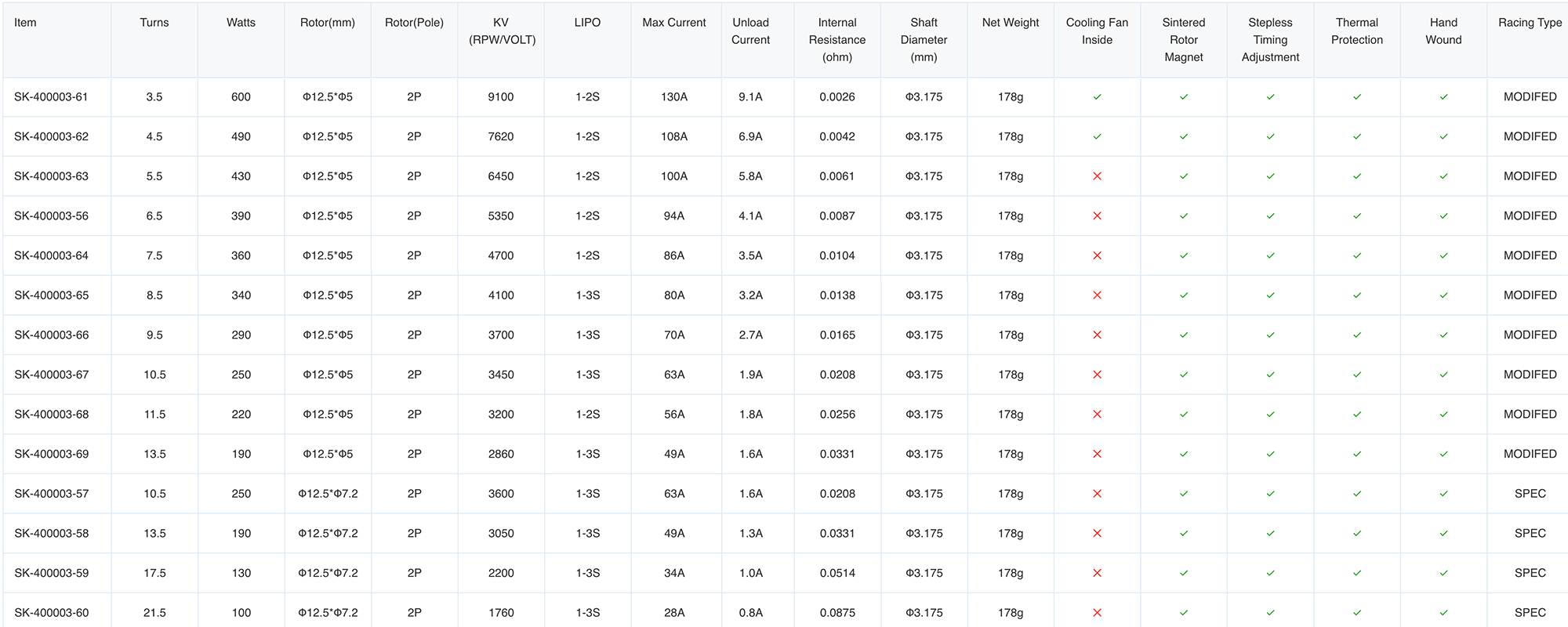Click Hand Wound check for SK-400003-59
Viewport: 1568px width, 627px height.
point(1443,573)
